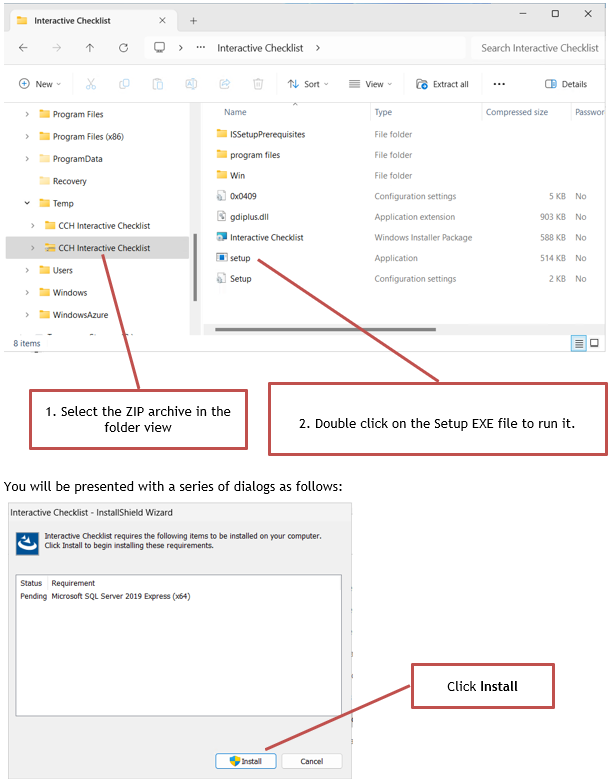
Task: Click the Share toolbar icon
Action: 225,84
